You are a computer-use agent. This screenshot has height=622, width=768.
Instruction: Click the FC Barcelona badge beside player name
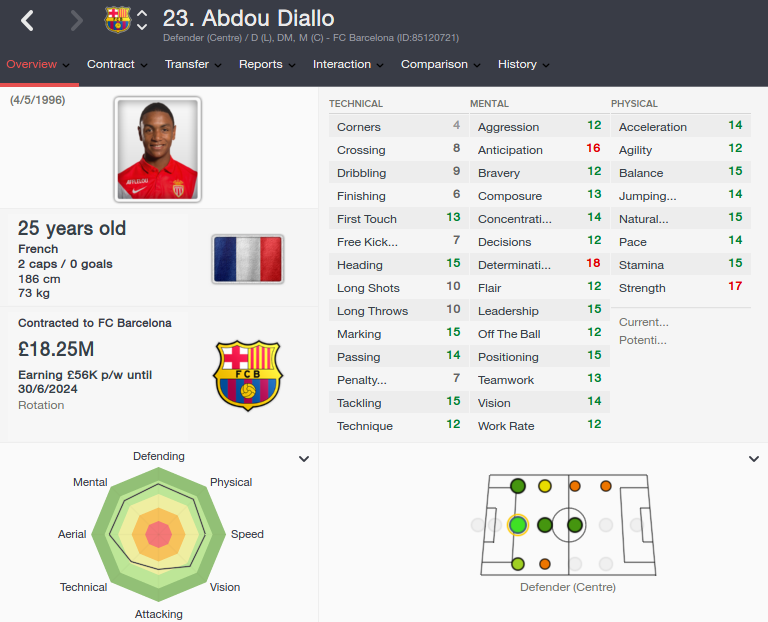118,20
